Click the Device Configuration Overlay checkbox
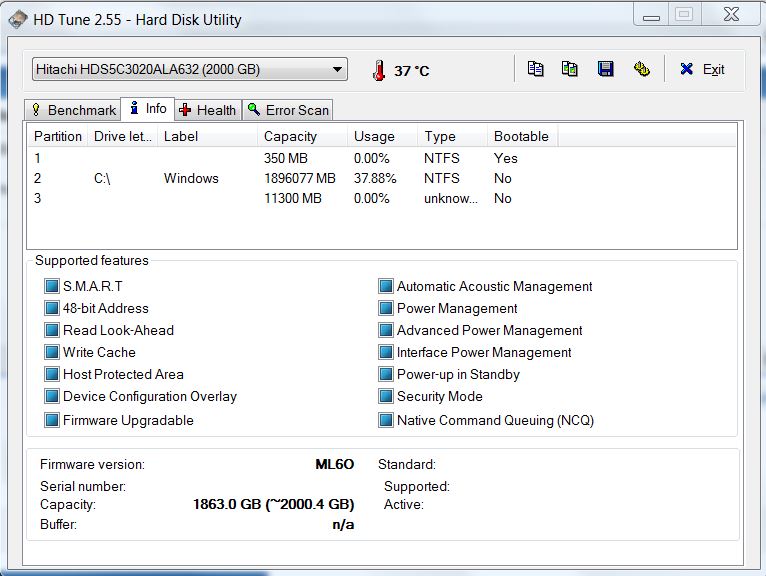766x576 pixels. point(51,396)
